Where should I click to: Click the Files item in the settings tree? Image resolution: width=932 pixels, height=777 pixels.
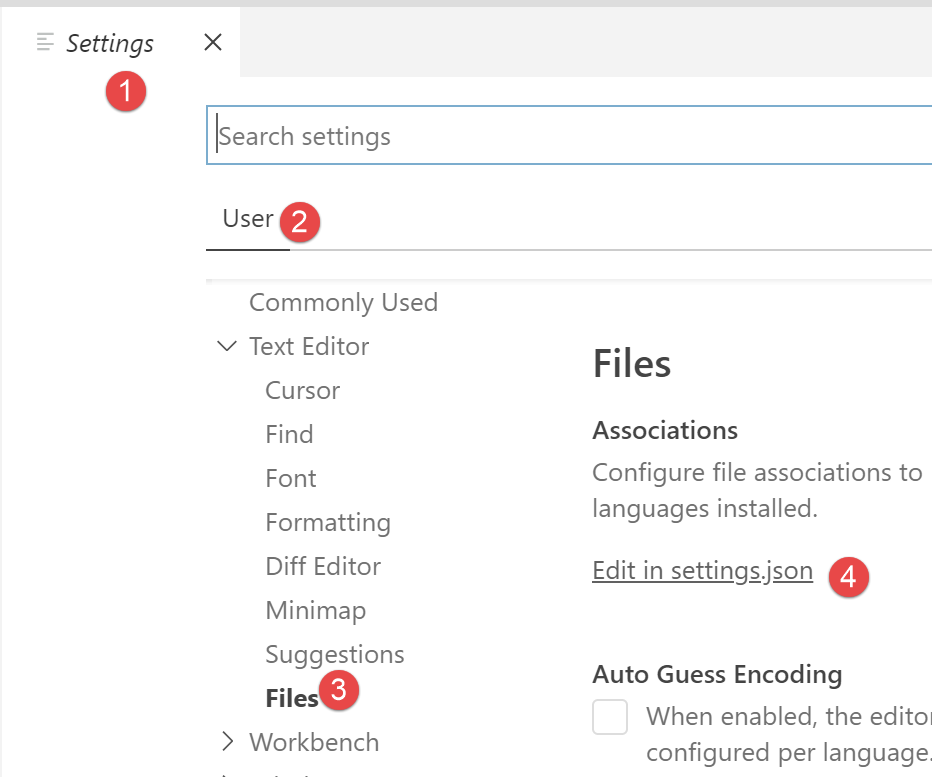click(x=291, y=698)
